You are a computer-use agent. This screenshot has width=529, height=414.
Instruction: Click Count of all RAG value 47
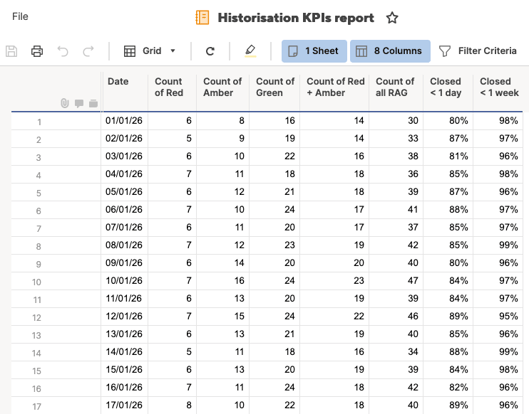point(396,281)
